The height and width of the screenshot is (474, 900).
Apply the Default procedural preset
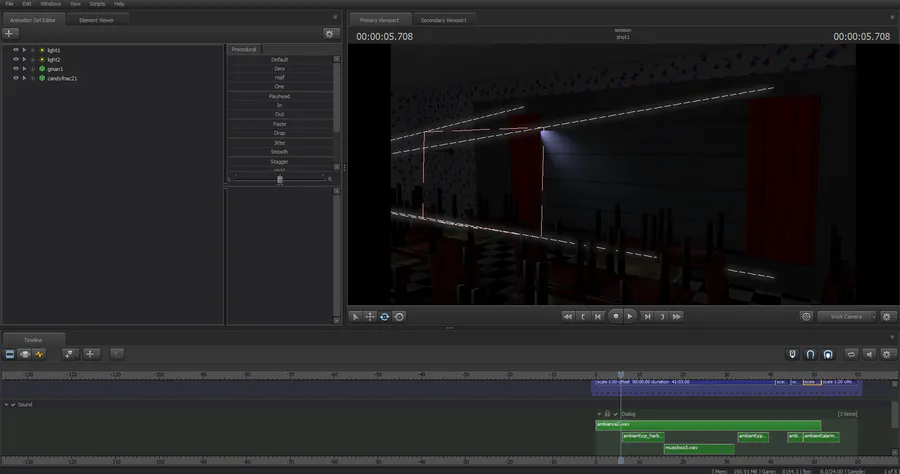[280, 60]
